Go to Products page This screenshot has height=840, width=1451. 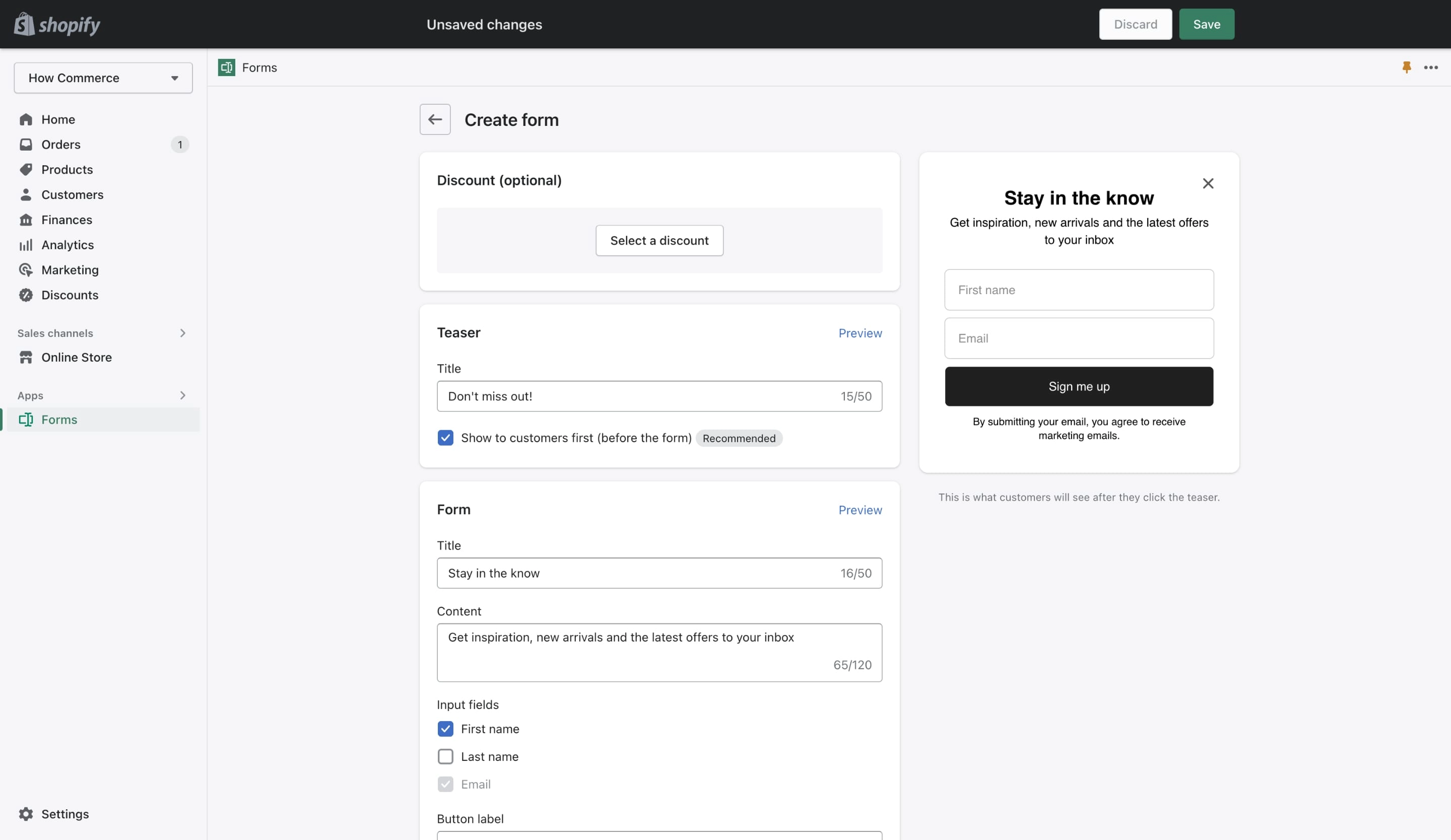coord(67,170)
